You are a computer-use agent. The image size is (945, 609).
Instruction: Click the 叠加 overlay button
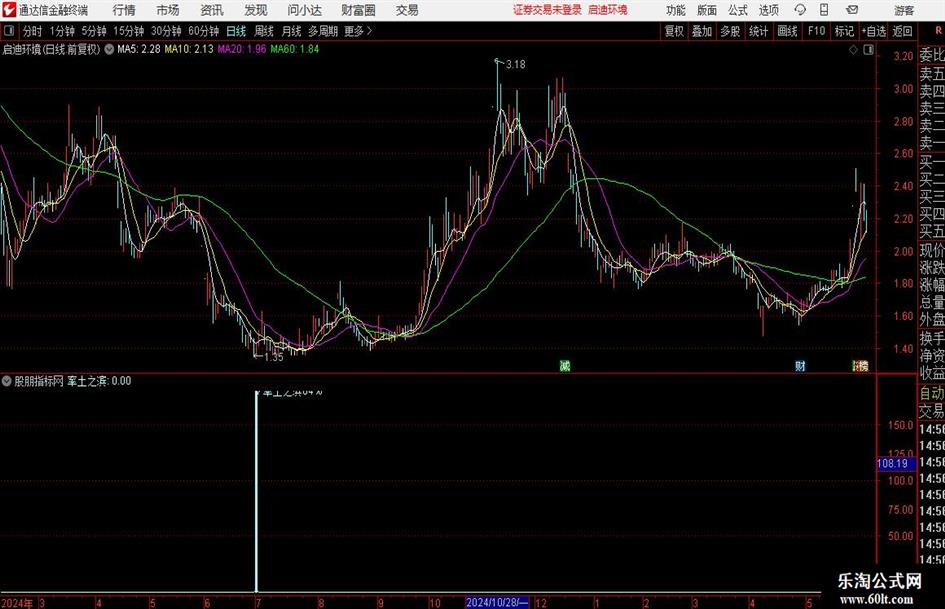702,31
